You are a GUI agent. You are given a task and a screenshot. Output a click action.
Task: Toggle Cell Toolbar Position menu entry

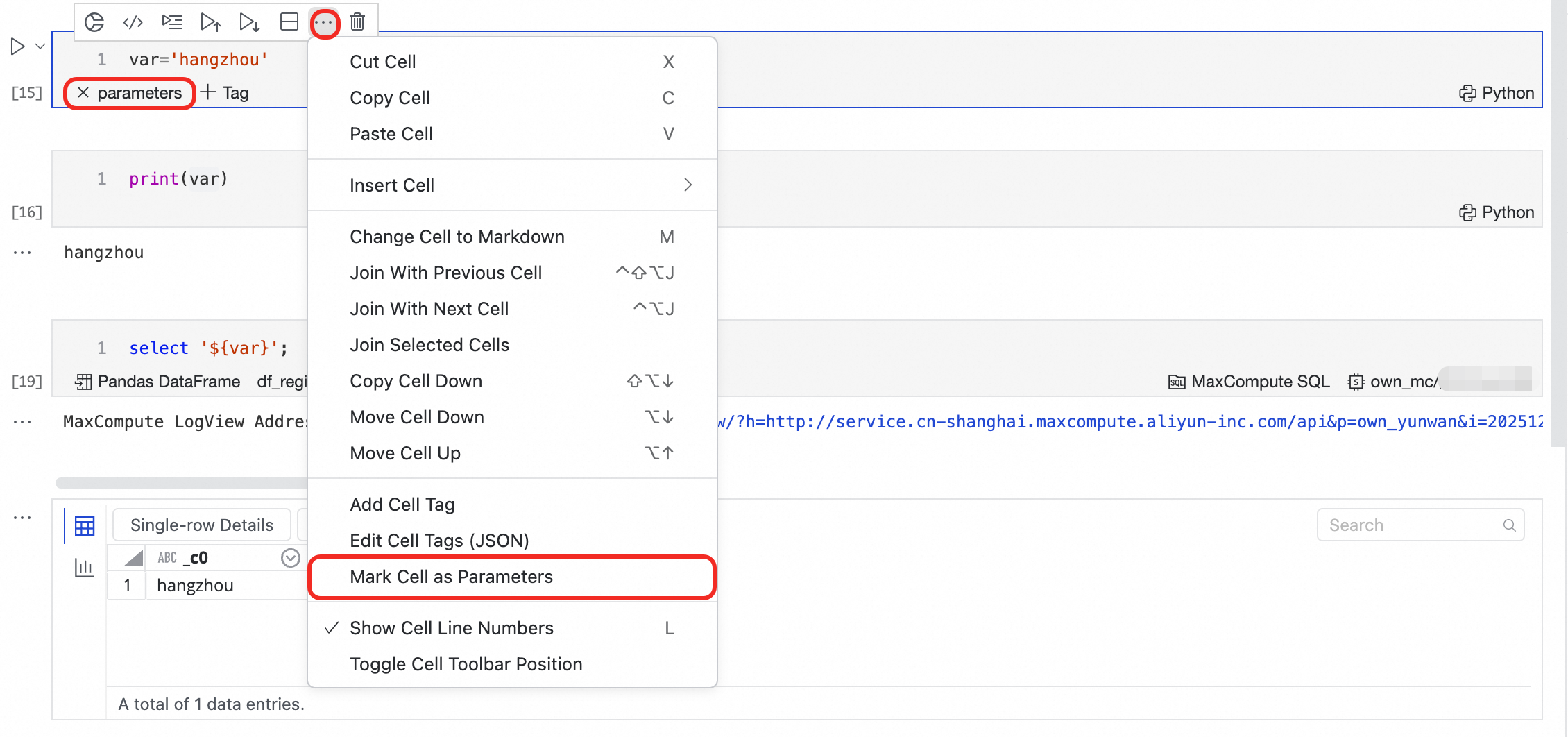(466, 664)
